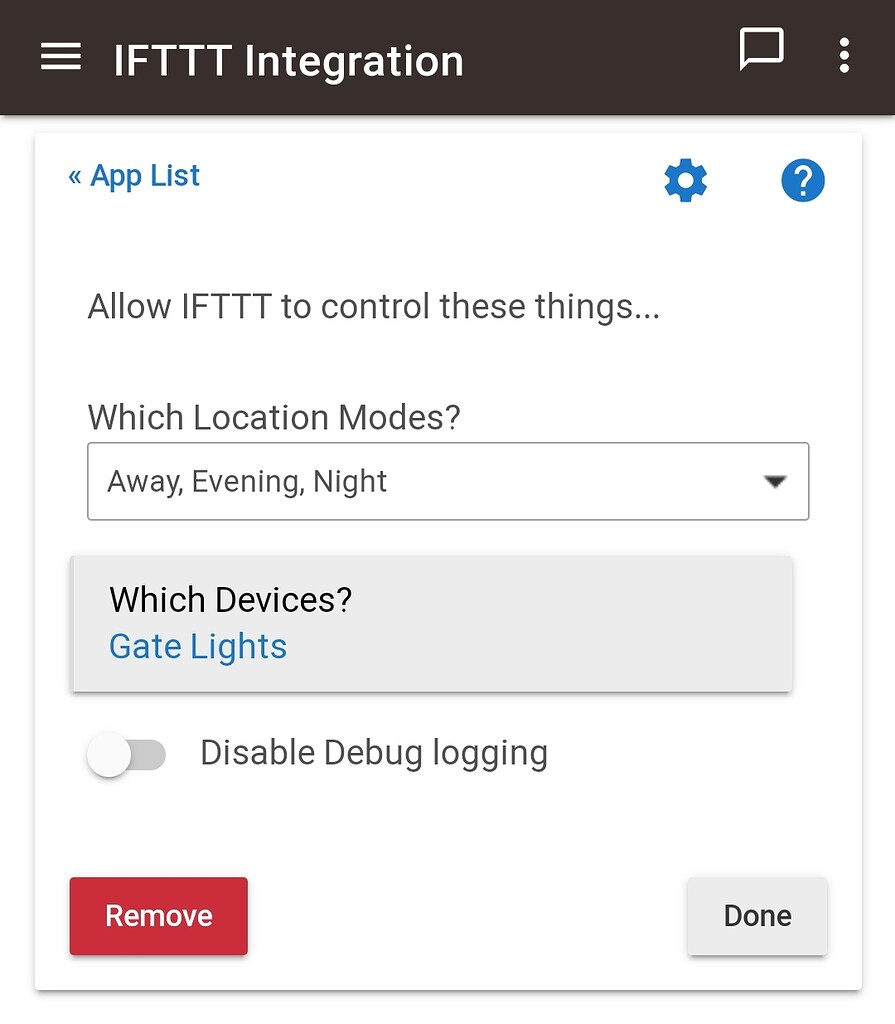The width and height of the screenshot is (895, 1024).
Task: Click the red Remove button
Action: tap(158, 915)
